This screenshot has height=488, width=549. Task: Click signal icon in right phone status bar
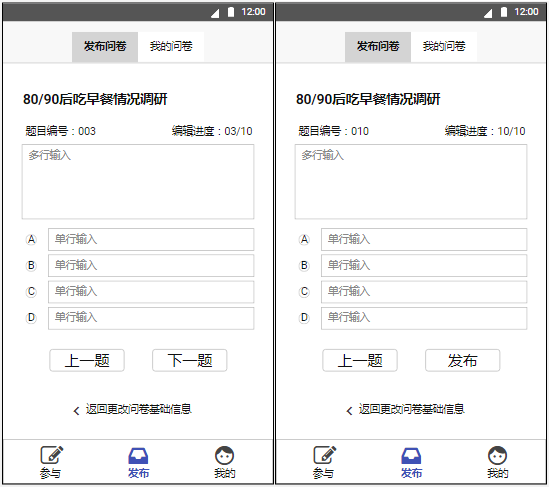488,13
